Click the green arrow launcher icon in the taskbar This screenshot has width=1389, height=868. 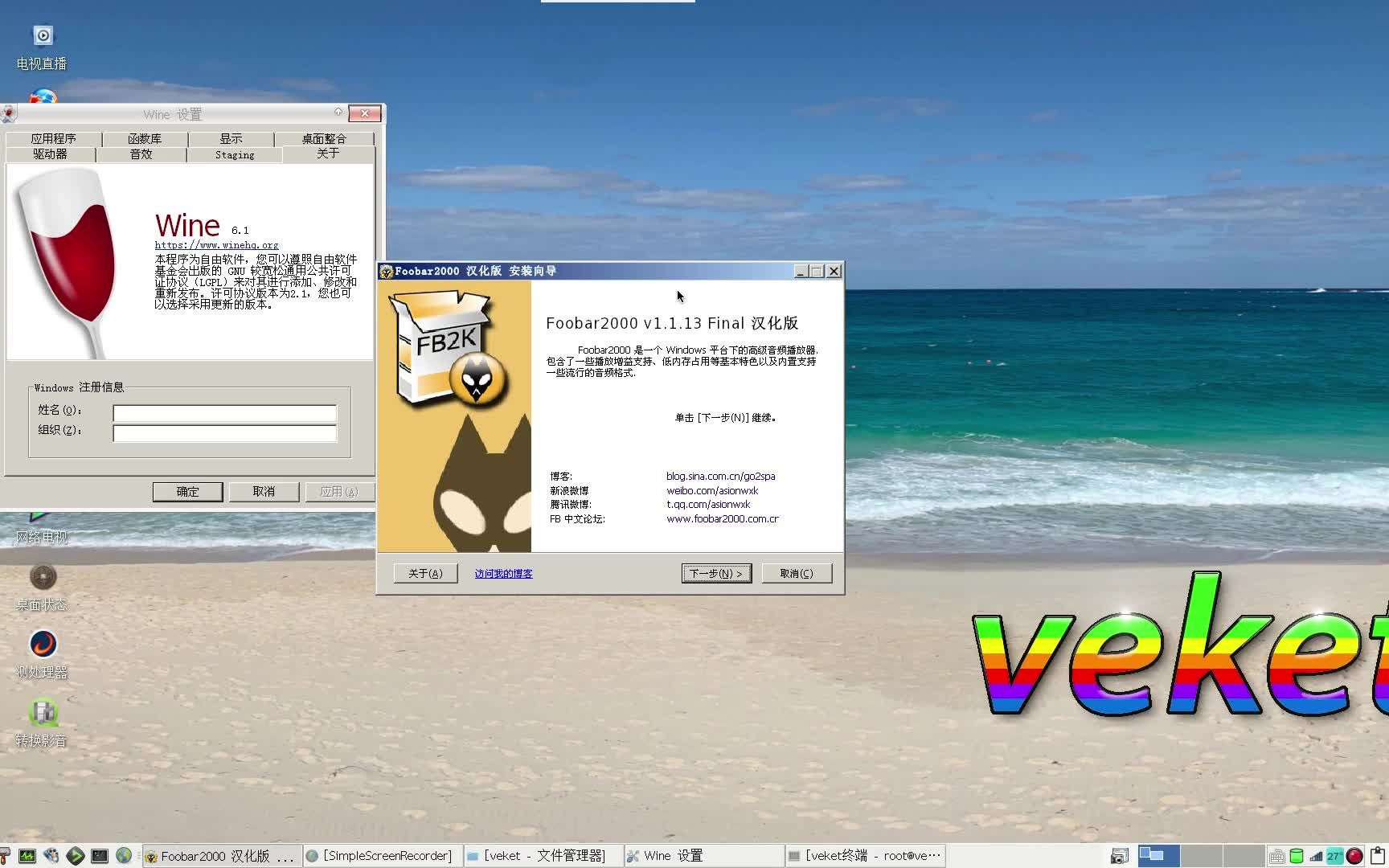click(76, 856)
